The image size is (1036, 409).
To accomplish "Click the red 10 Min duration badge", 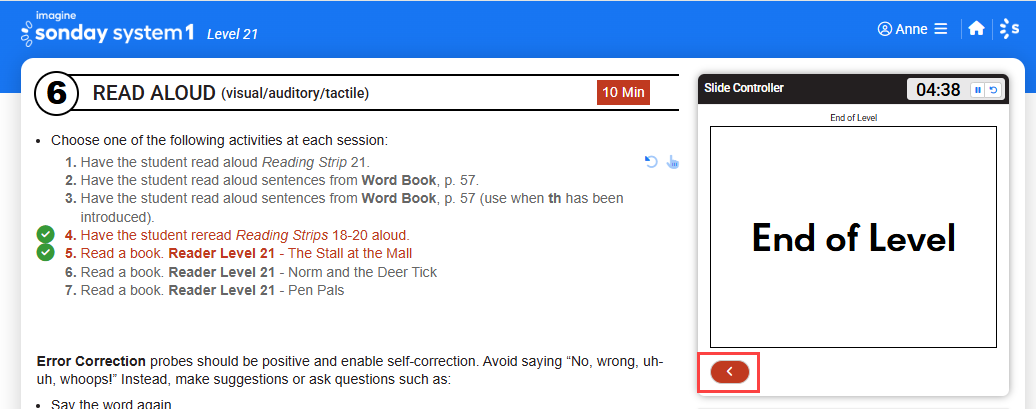I will [x=623, y=93].
